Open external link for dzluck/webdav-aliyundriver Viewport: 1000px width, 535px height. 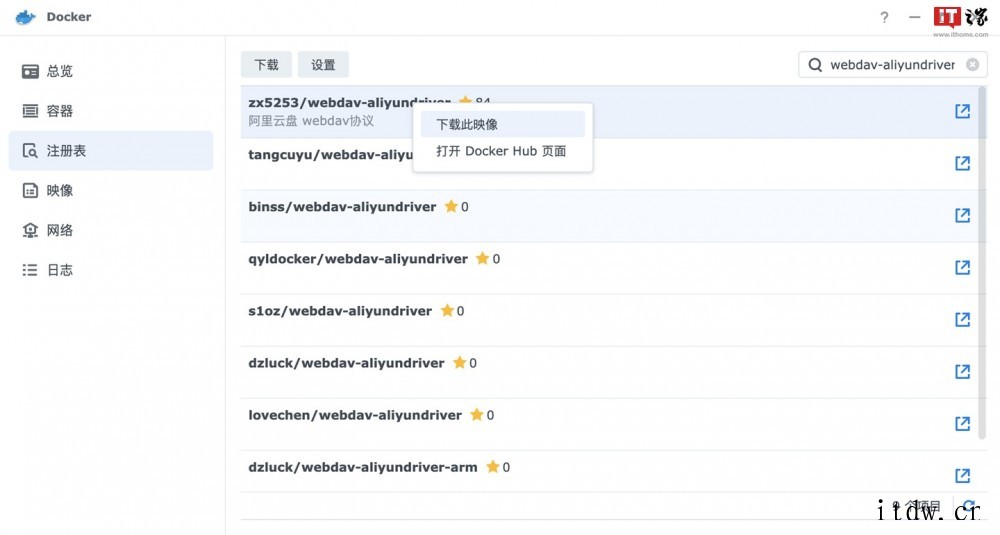pos(962,372)
